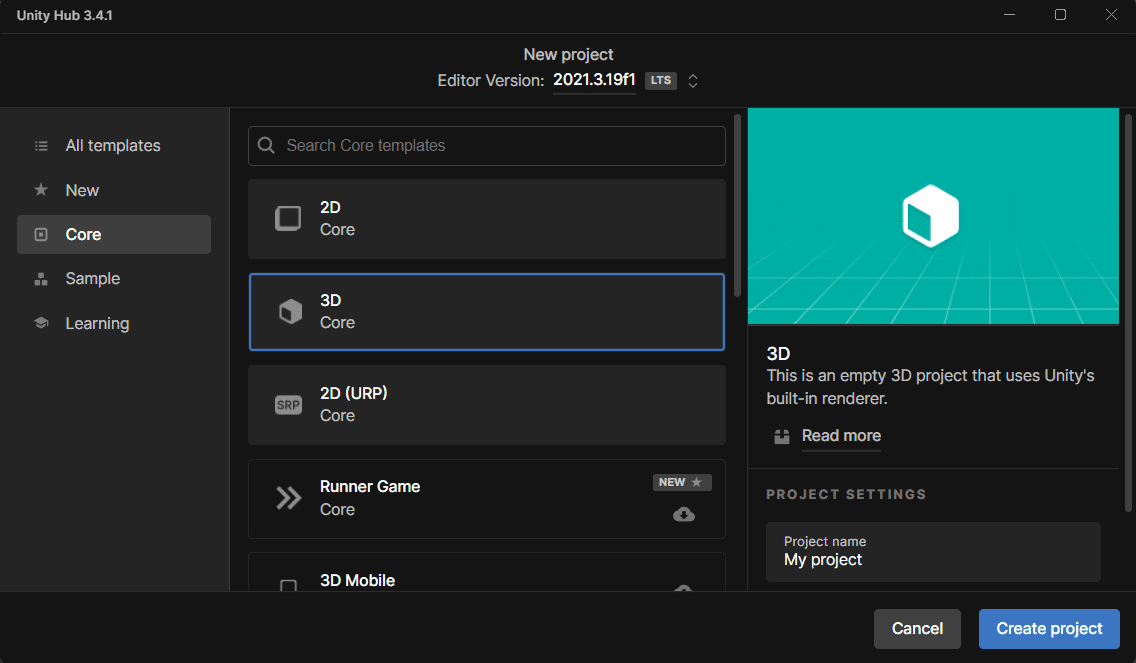Open the Read more link
Image resolution: width=1136 pixels, height=663 pixels.
840,436
